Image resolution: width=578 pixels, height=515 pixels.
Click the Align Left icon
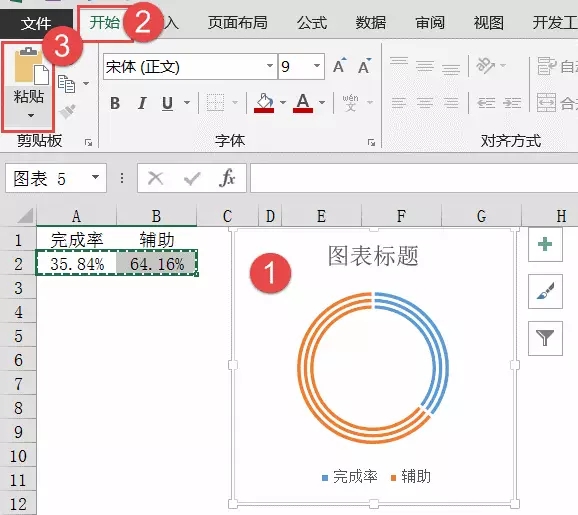(x=399, y=102)
